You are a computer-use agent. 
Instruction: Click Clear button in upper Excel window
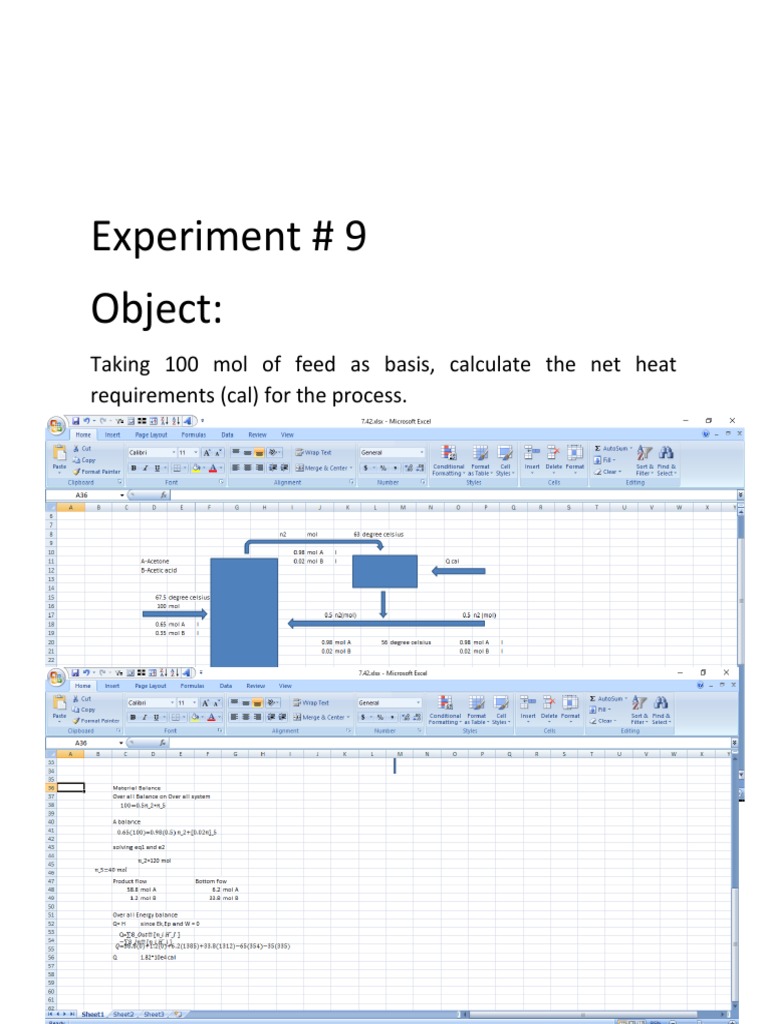tap(607, 471)
